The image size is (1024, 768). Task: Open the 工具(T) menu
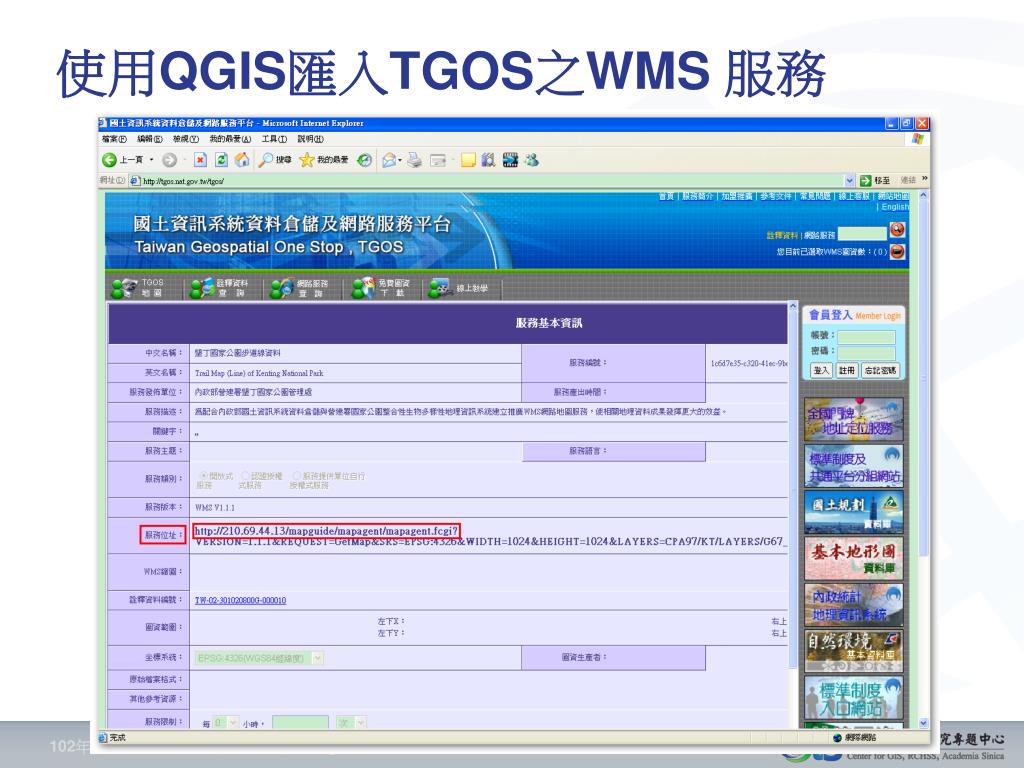(x=274, y=139)
